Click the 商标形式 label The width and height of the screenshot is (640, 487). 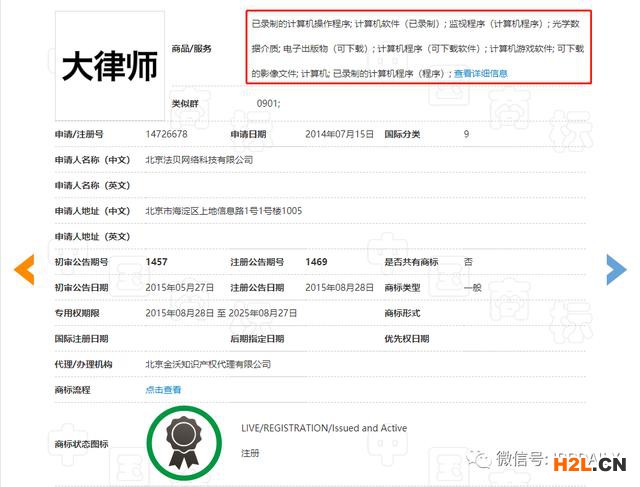pos(402,313)
